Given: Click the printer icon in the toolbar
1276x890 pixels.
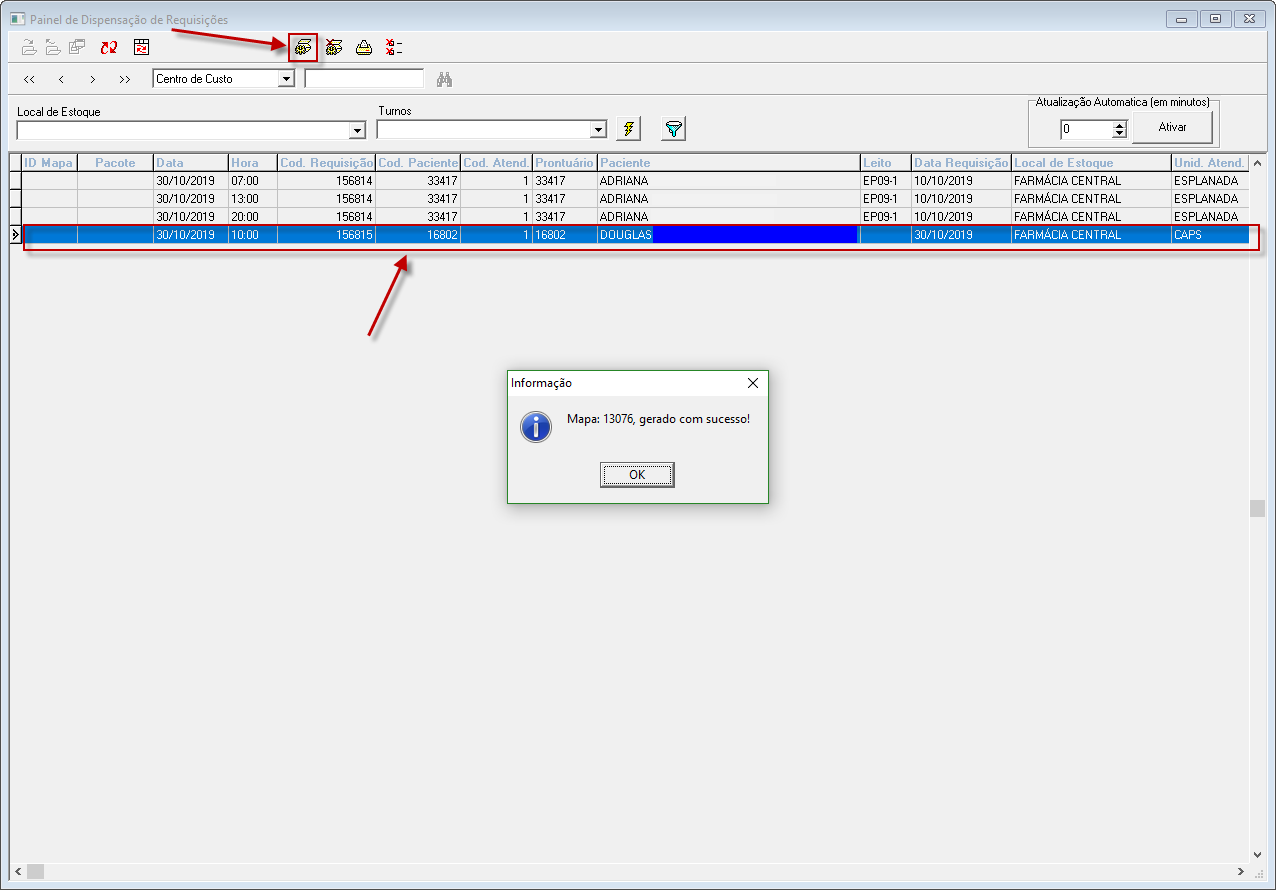Looking at the screenshot, I should pyautogui.click(x=364, y=47).
